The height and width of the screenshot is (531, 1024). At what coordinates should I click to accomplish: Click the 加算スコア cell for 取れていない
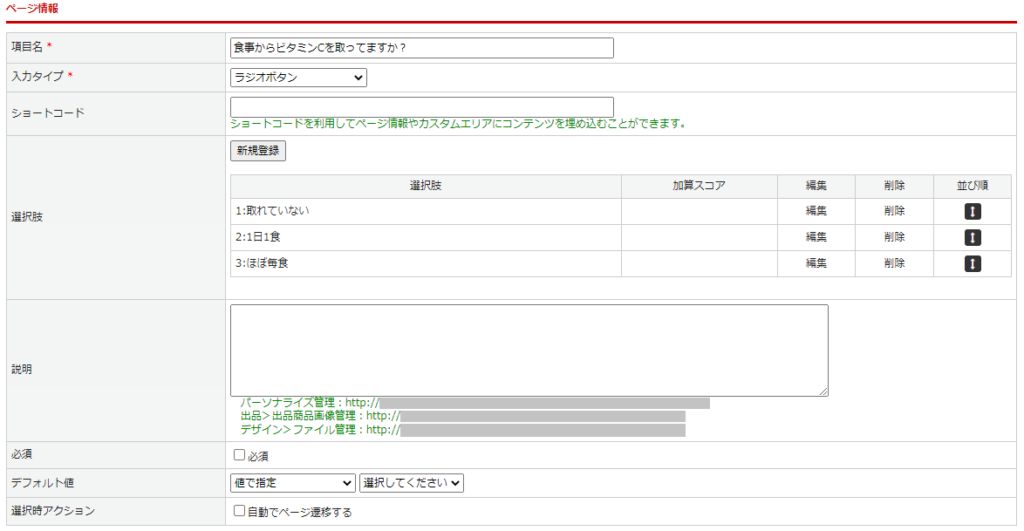[x=699, y=211]
